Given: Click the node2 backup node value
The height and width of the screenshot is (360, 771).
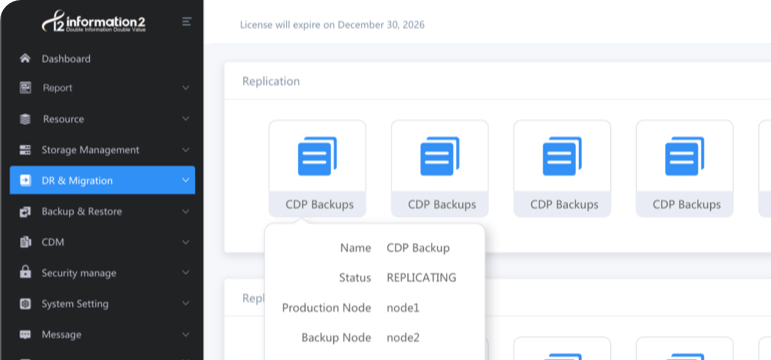Looking at the screenshot, I should pyautogui.click(x=403, y=338).
